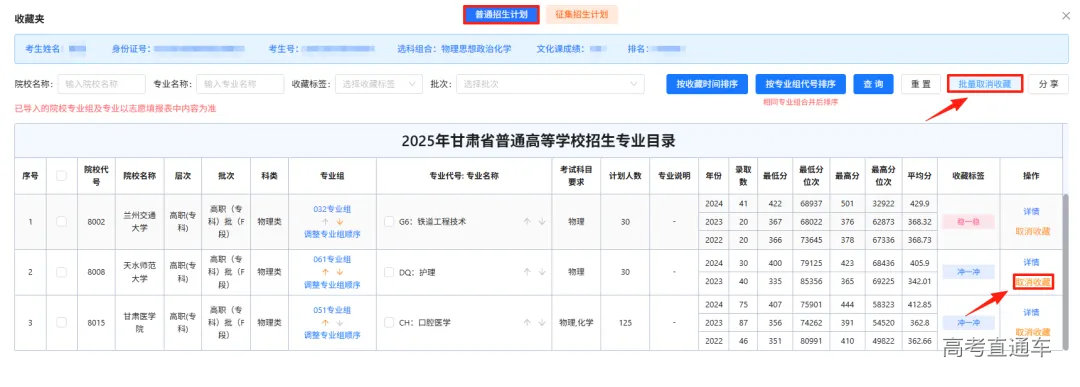
Task: Check the row checkbox for 天水师范大学
Action: point(61,272)
